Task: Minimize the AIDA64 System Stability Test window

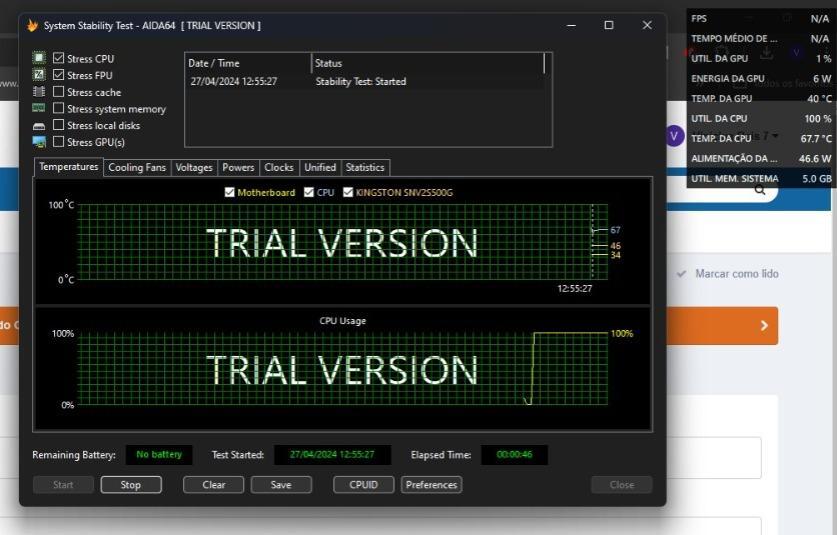Action: [x=571, y=25]
